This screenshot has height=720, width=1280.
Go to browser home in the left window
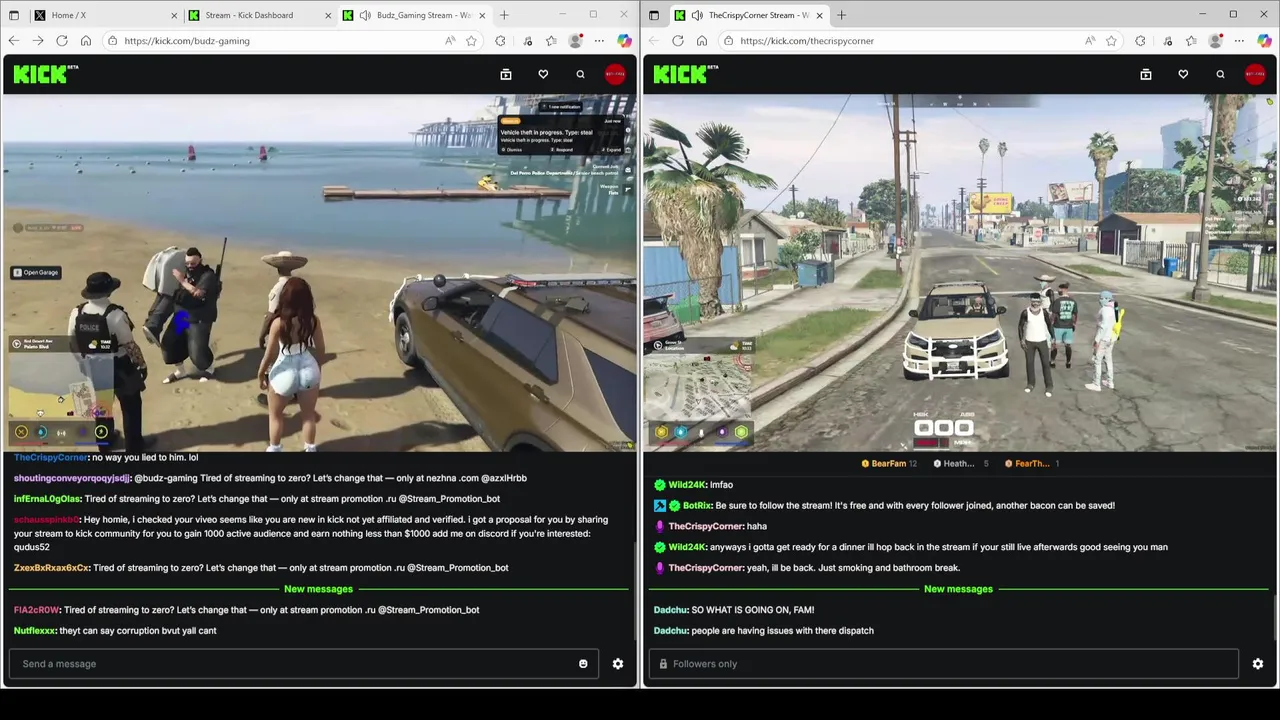pyautogui.click(x=86, y=41)
